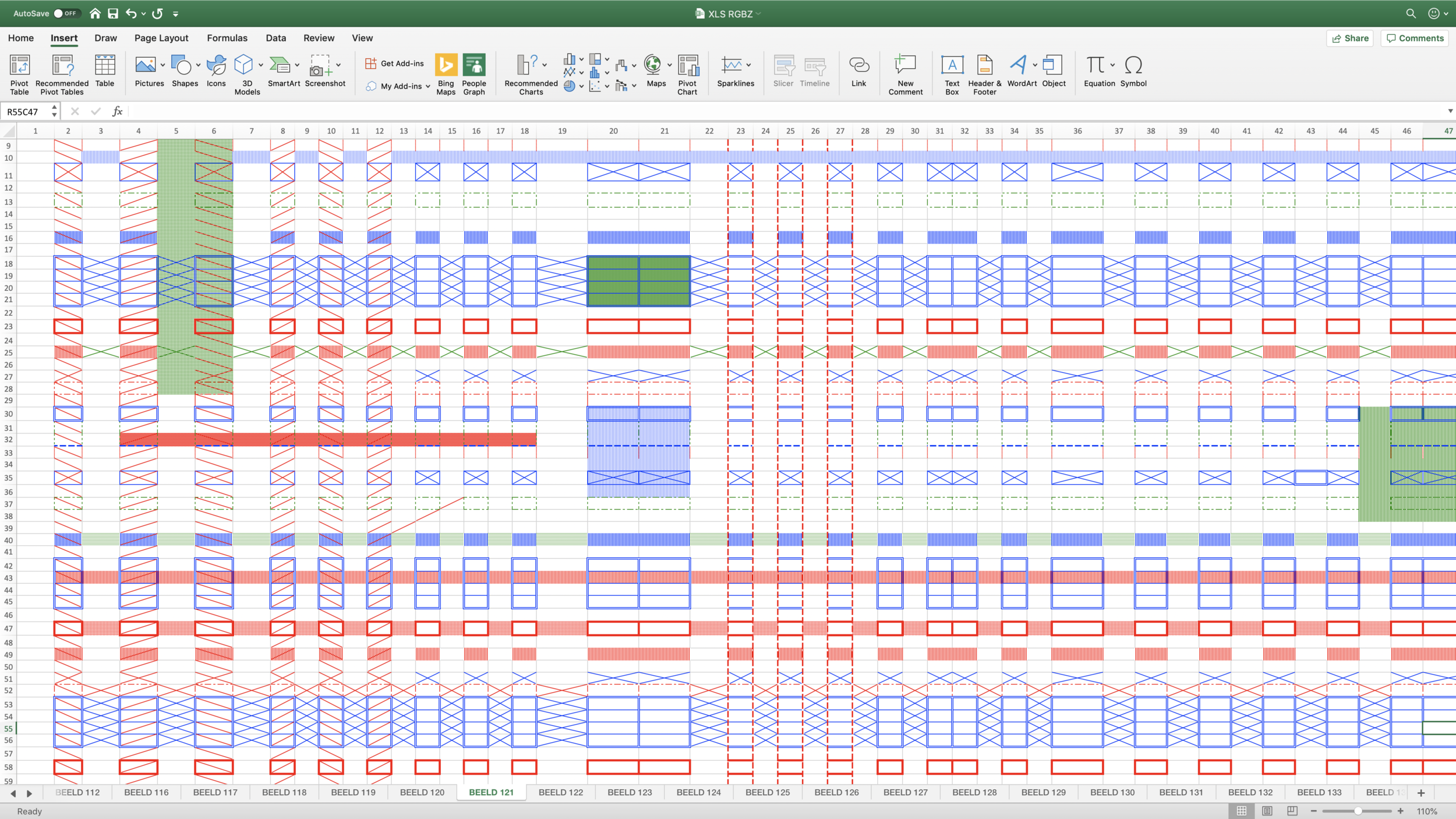The width and height of the screenshot is (1456, 819).
Task: Open the Comments pane button
Action: 1415,38
